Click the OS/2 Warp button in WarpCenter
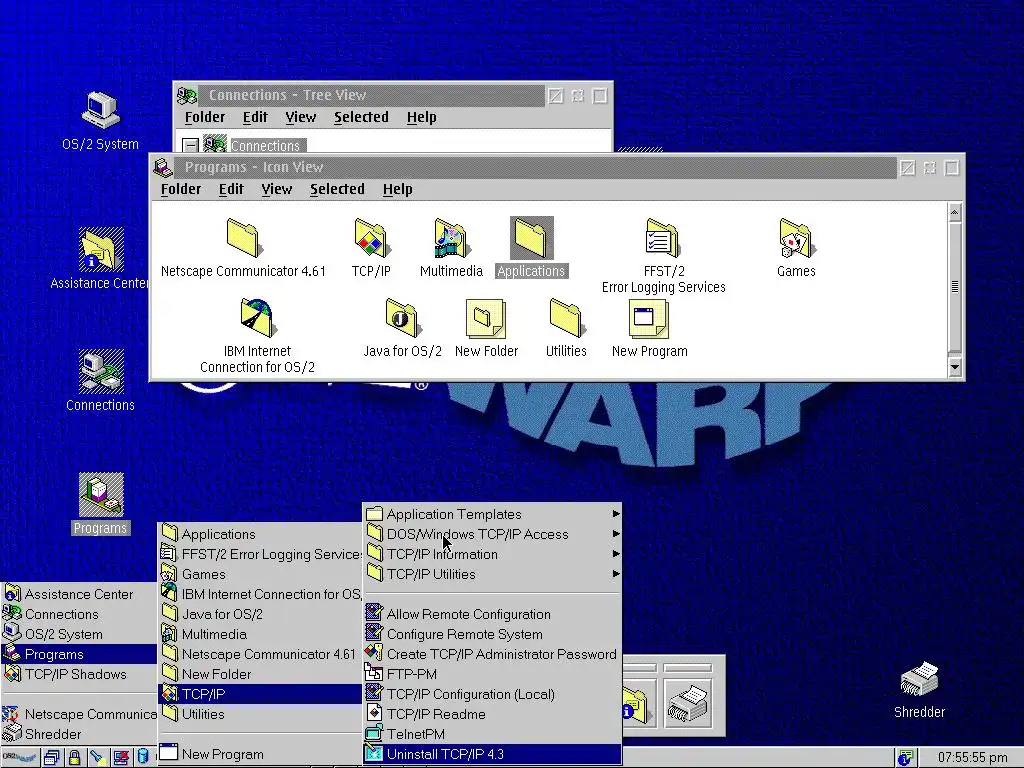 pos(19,758)
